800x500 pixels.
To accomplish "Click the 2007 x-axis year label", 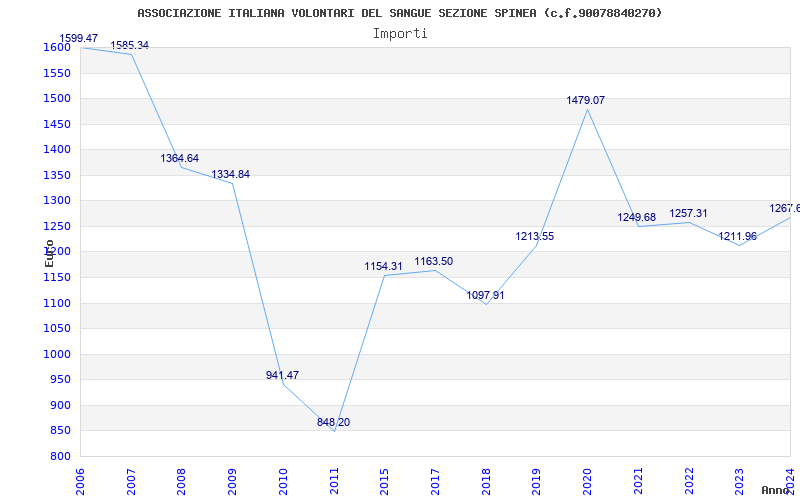I will click(x=131, y=482).
